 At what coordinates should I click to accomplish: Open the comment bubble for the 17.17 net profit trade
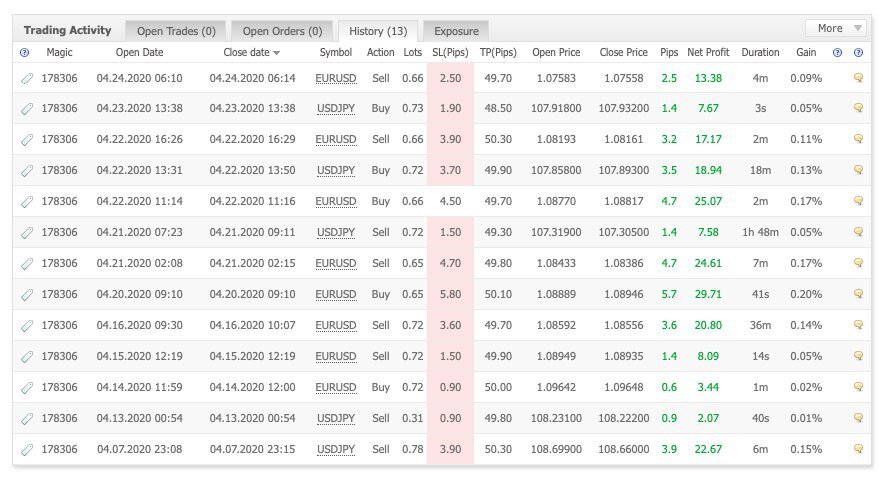coord(858,139)
